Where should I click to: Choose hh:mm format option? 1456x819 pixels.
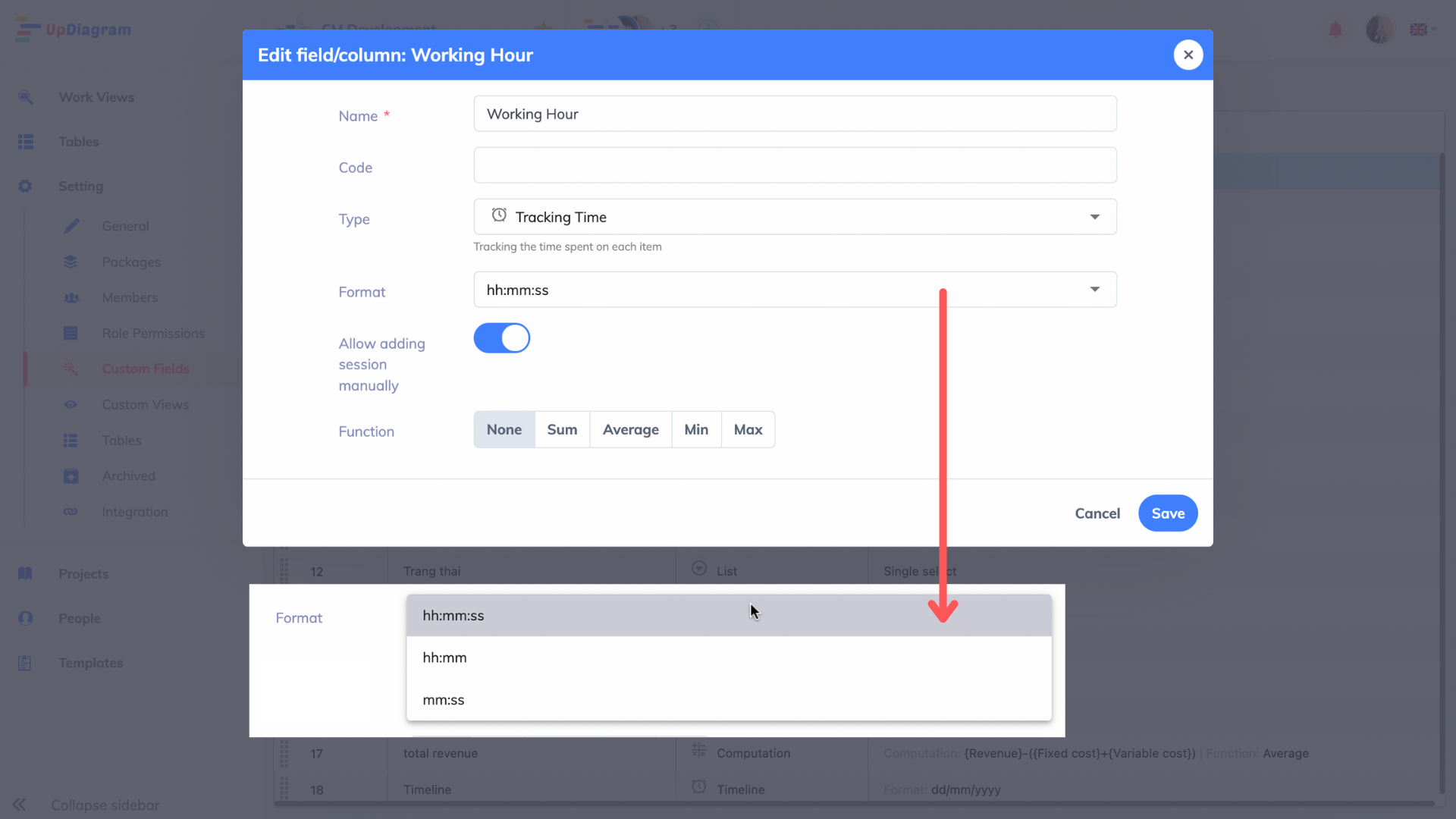(729, 657)
